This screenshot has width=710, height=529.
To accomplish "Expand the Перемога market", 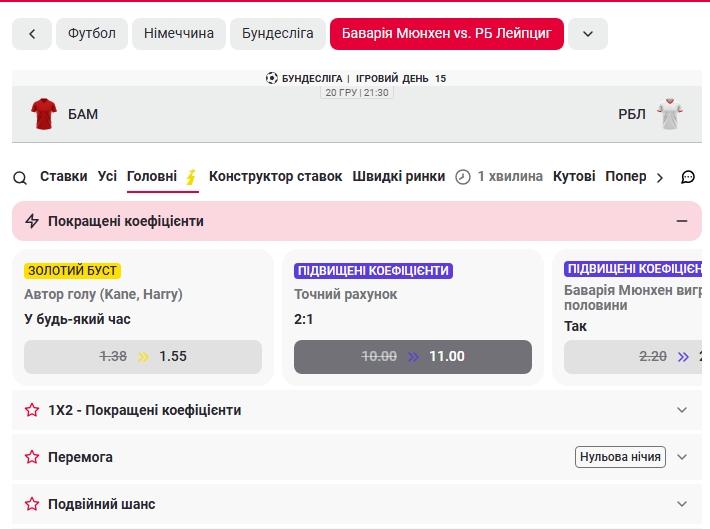I will pos(682,457).
